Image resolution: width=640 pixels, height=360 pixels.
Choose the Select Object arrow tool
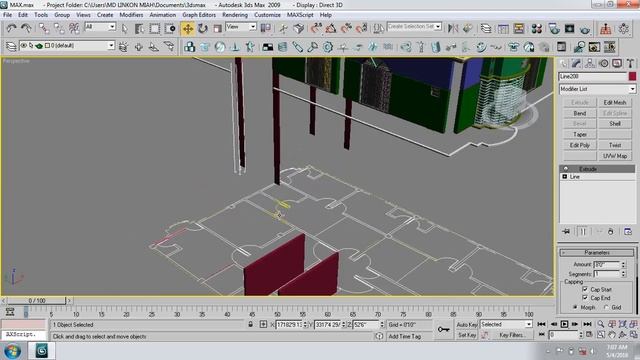click(124, 28)
